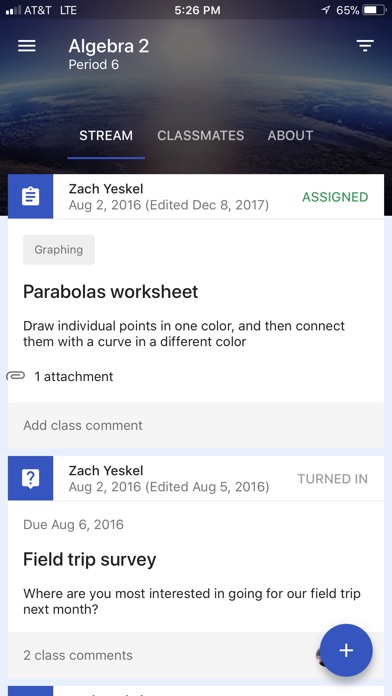Click the Add class comment field

[x=196, y=426]
